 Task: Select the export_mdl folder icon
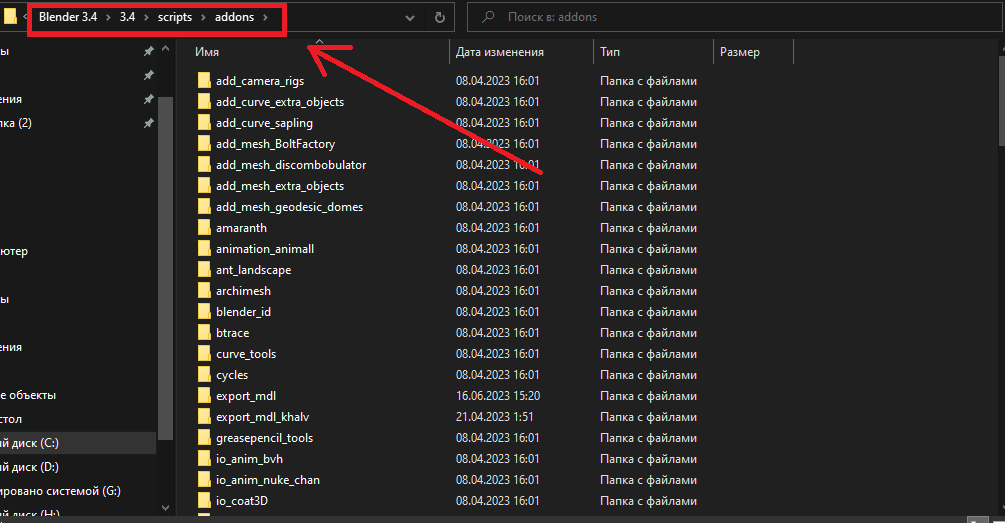204,395
